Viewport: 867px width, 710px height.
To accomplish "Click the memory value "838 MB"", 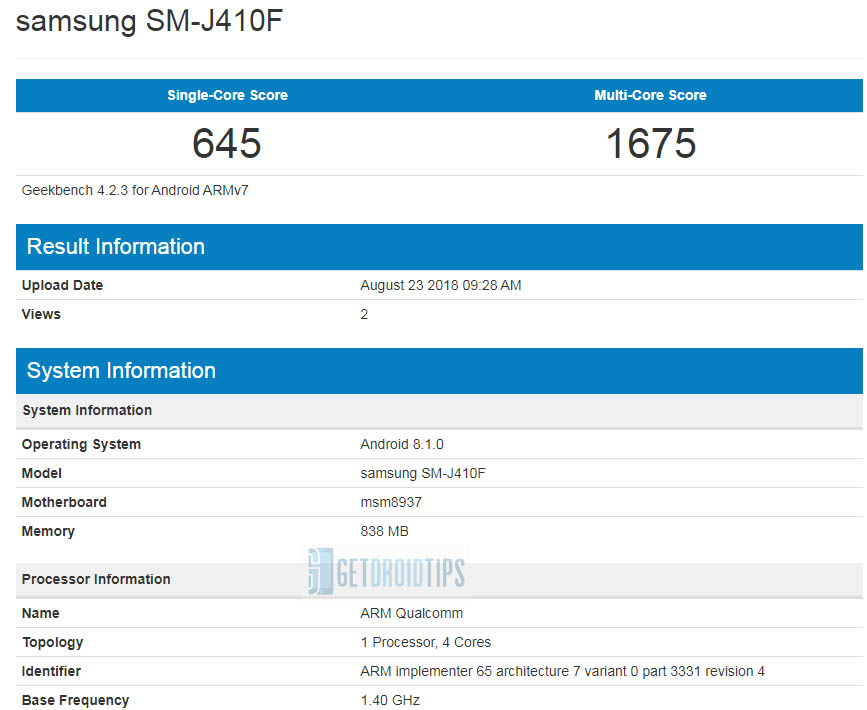I will (x=384, y=531).
